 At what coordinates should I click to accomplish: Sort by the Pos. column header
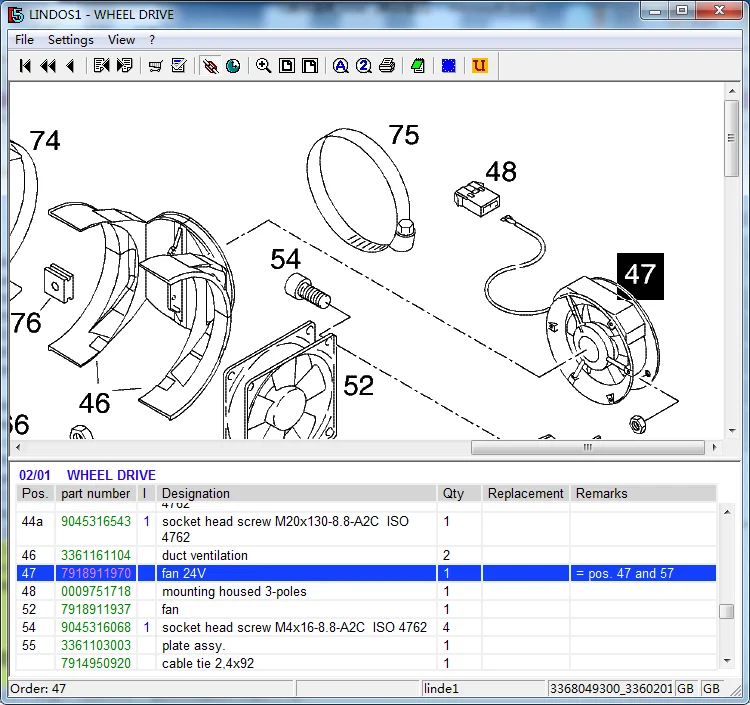35,493
